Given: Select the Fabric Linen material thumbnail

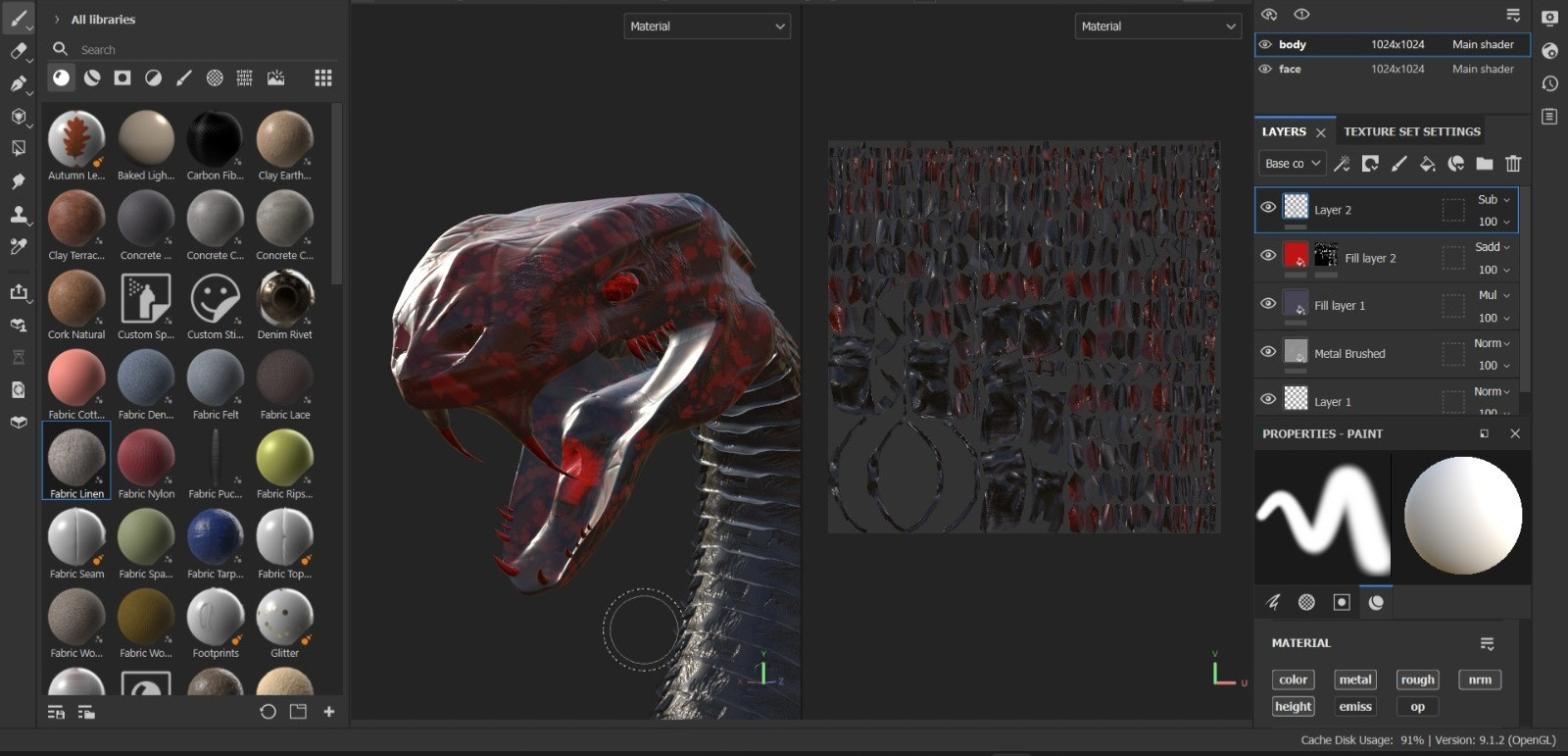Looking at the screenshot, I should 76,458.
